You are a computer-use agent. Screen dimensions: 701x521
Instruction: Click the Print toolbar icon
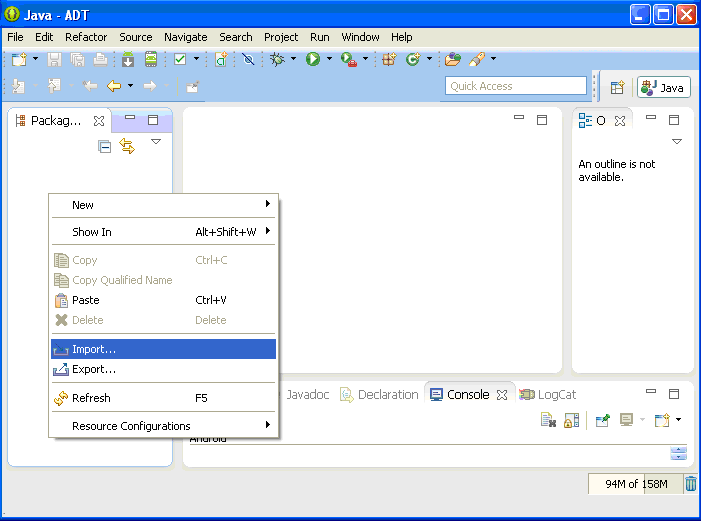point(100,59)
